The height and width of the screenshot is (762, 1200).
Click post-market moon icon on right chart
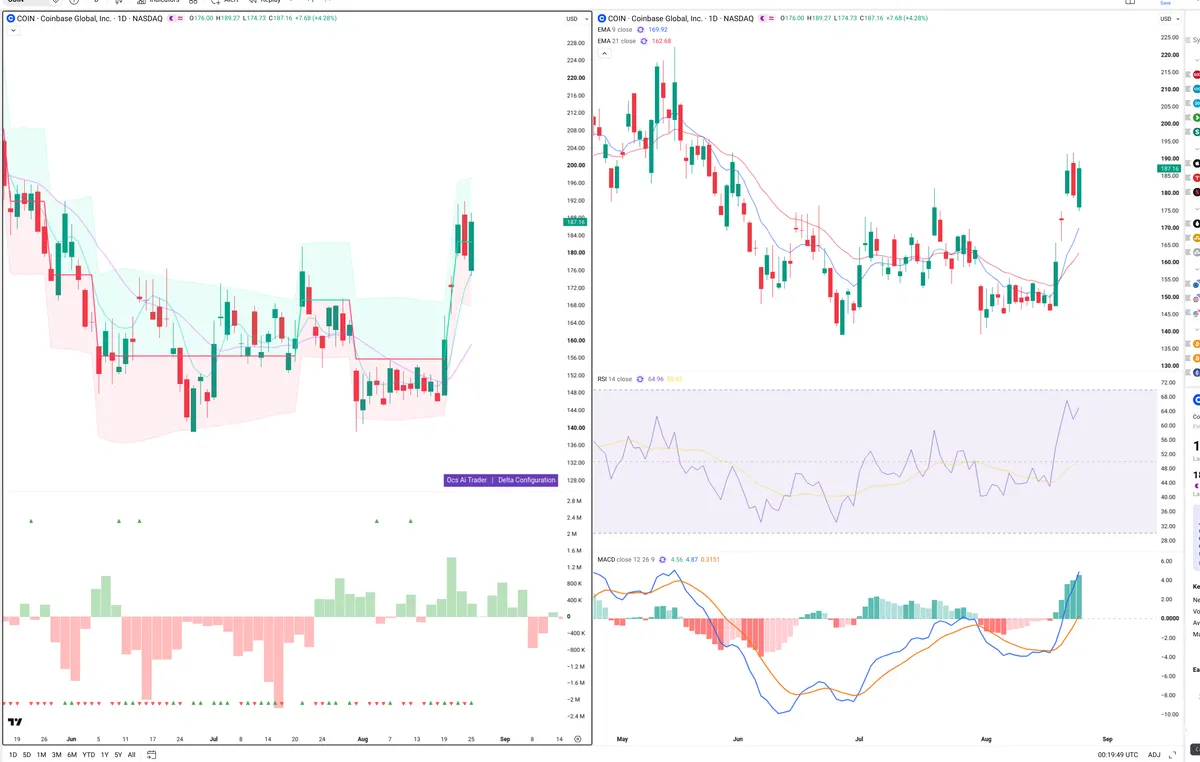760,18
